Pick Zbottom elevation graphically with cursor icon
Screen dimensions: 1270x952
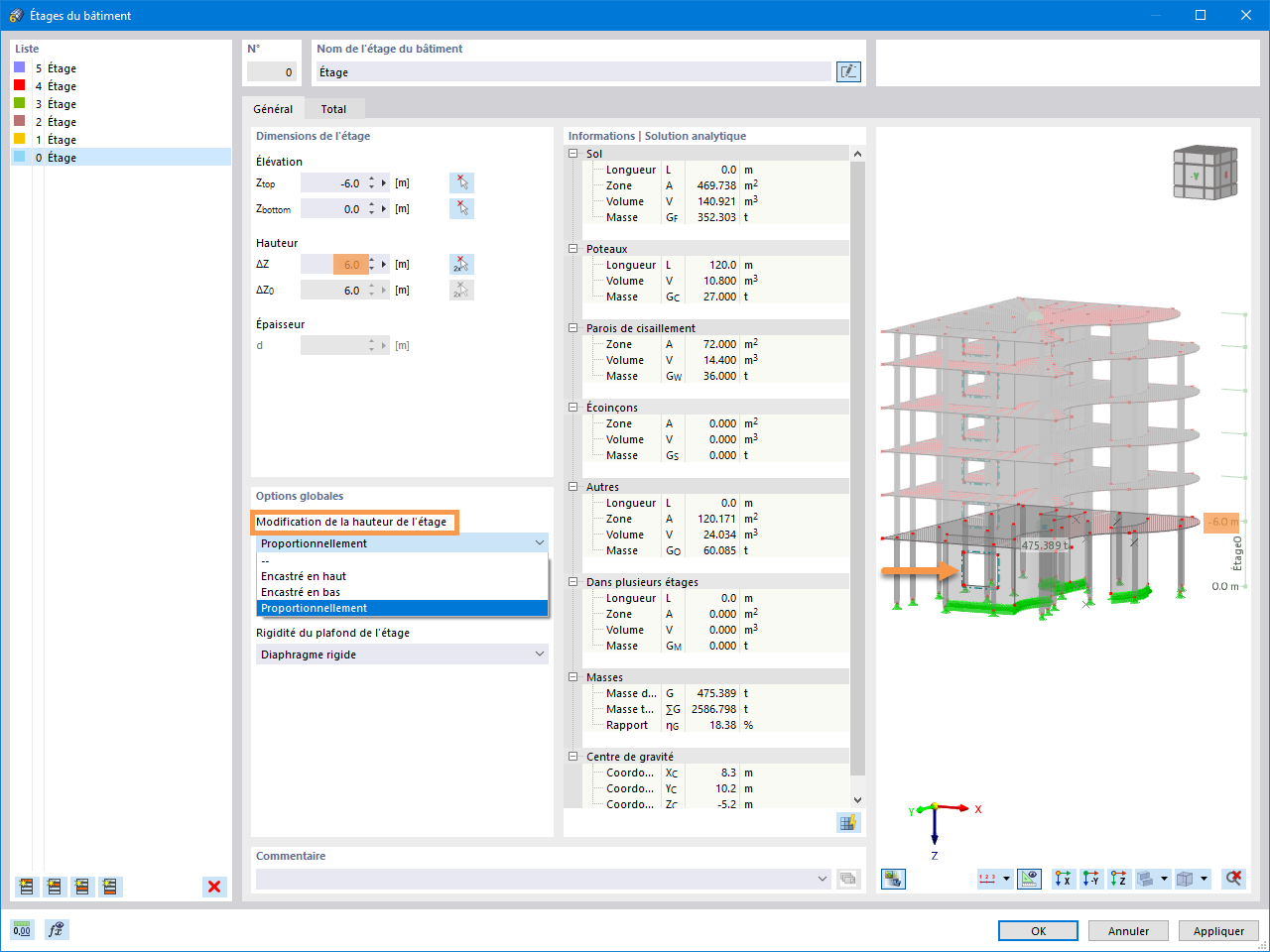point(461,208)
